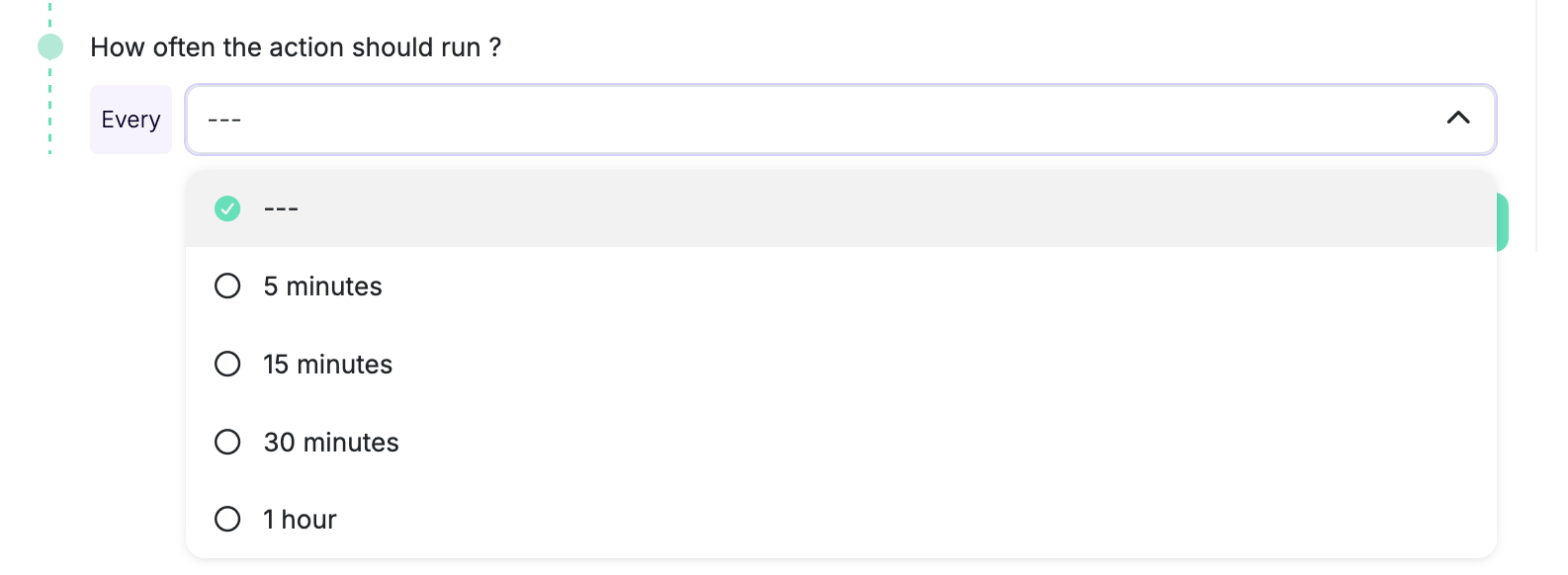Pick the "30 minutes" option text

[x=331, y=442]
